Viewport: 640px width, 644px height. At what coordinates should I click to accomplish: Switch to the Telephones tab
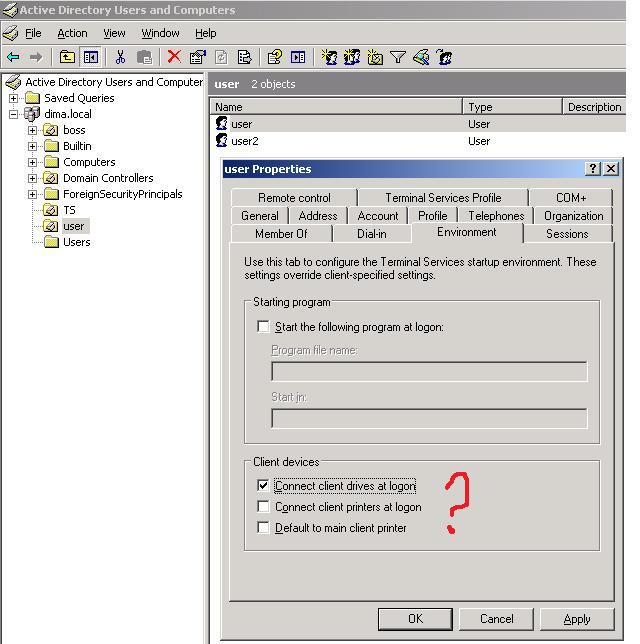(496, 216)
